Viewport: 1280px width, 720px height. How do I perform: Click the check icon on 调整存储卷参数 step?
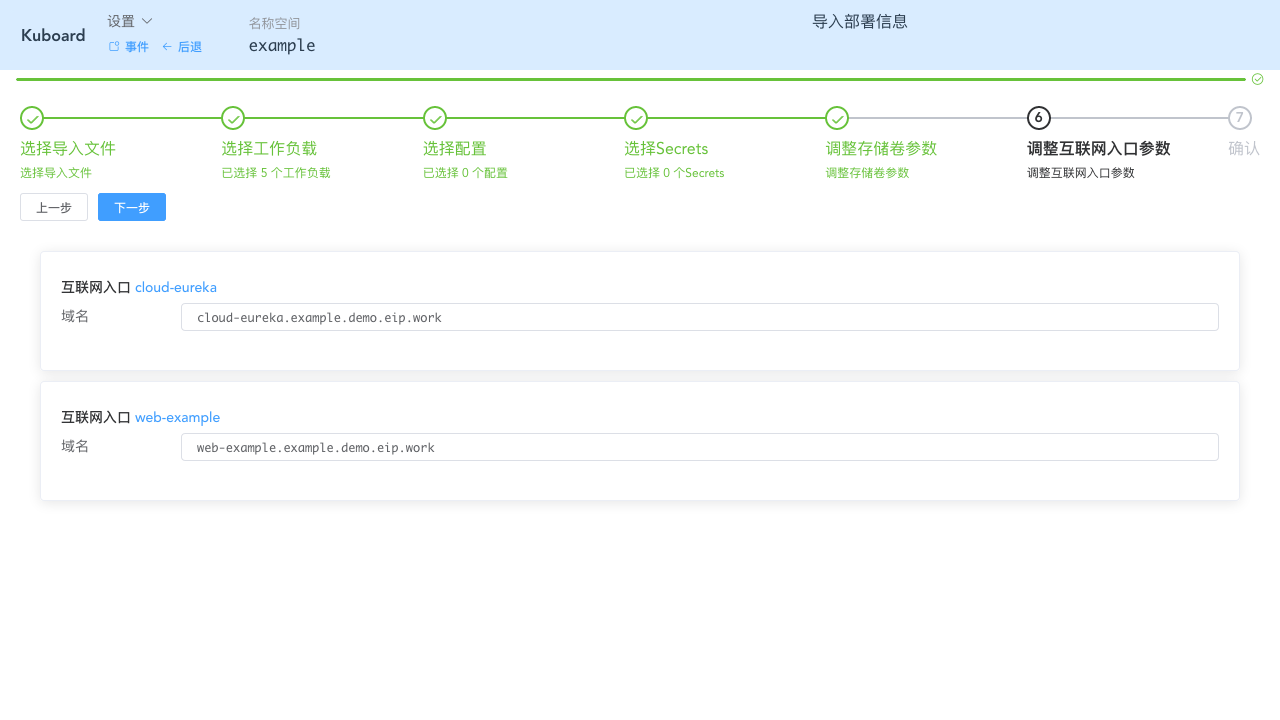pos(837,118)
